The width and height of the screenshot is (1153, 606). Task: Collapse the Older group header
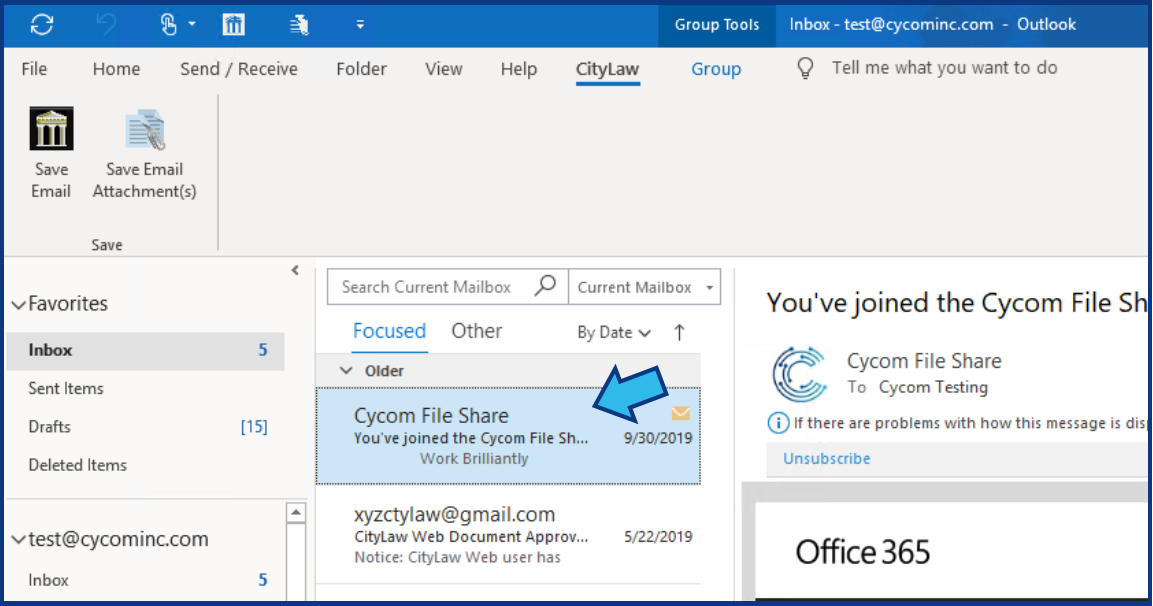pyautogui.click(x=346, y=371)
